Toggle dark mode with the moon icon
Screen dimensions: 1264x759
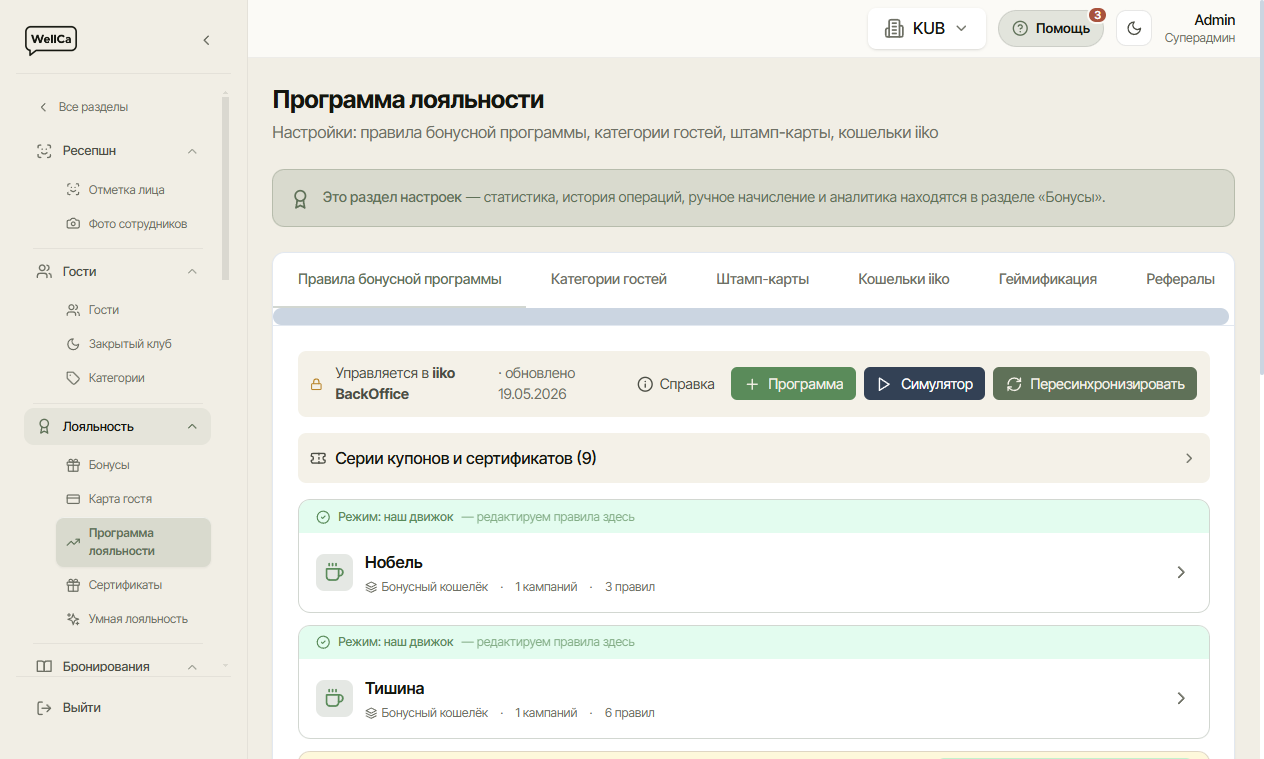pos(1134,28)
